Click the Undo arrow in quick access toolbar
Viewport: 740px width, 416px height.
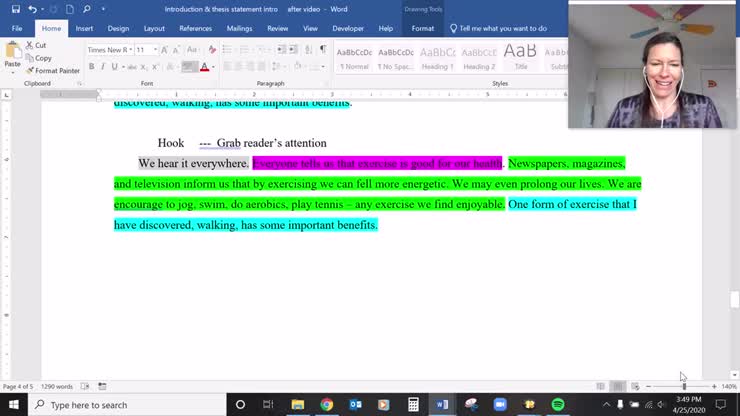tap(32, 9)
